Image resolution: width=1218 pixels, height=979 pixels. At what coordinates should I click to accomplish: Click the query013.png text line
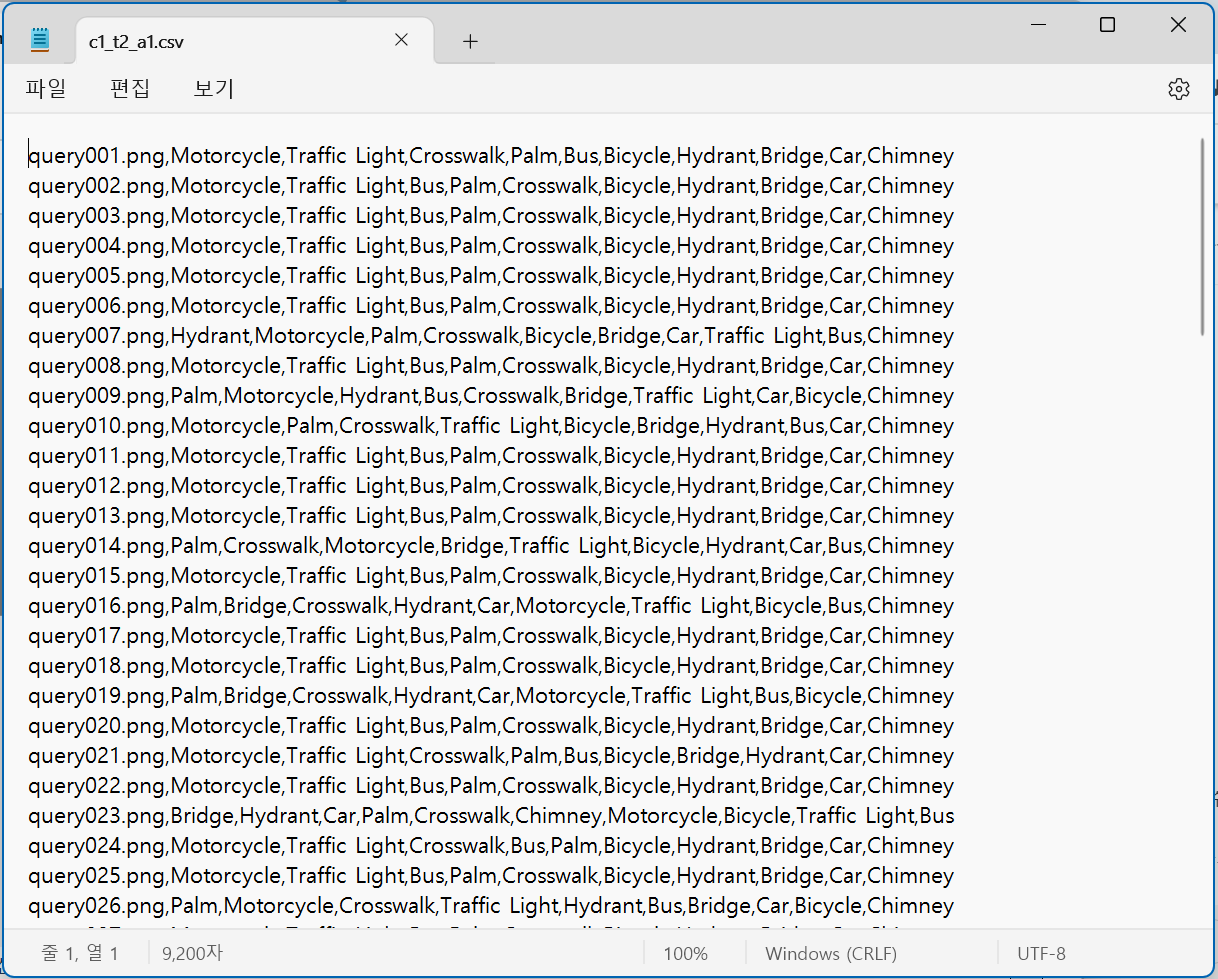coord(491,516)
